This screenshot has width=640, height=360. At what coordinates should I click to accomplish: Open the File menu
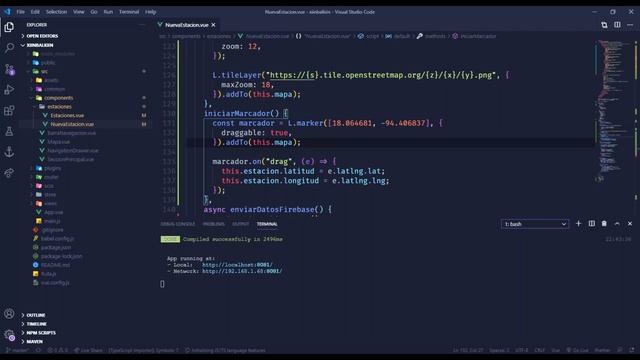point(20,12)
